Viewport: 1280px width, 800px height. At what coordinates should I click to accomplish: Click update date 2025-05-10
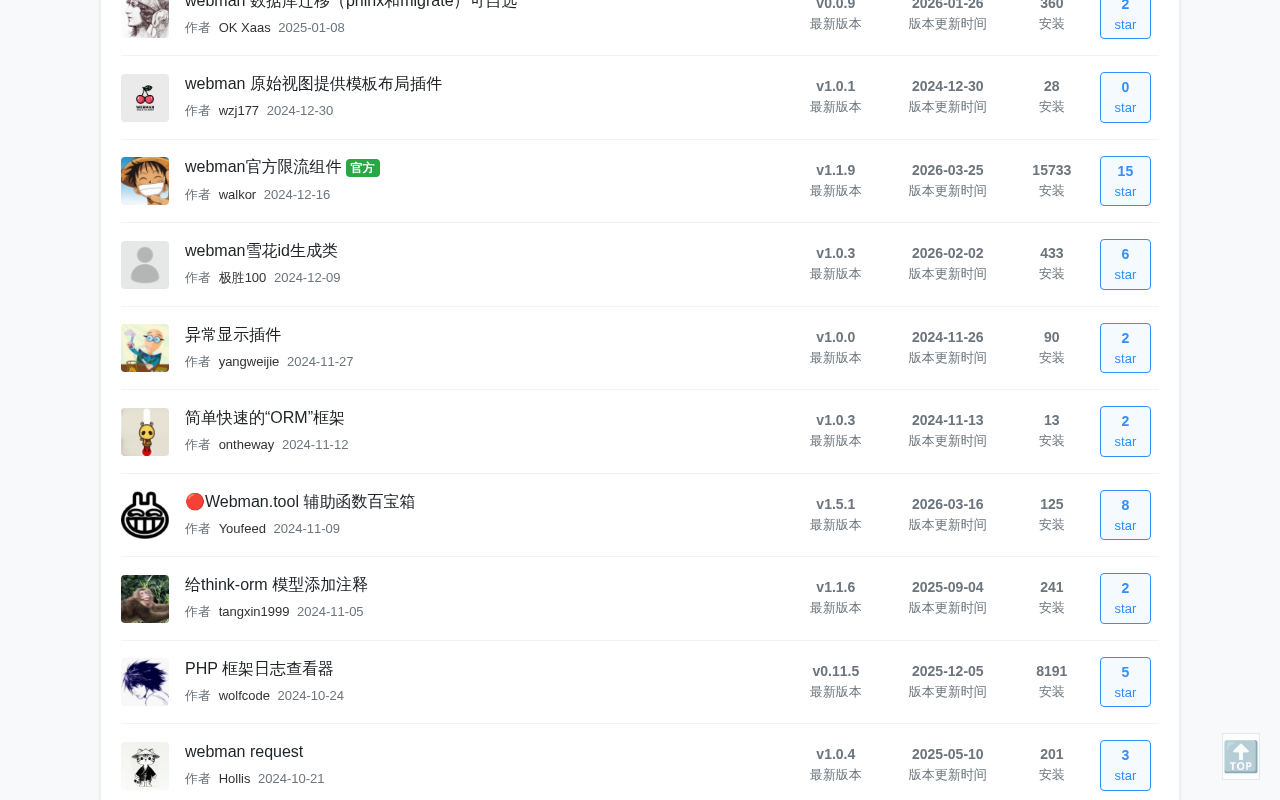point(948,754)
